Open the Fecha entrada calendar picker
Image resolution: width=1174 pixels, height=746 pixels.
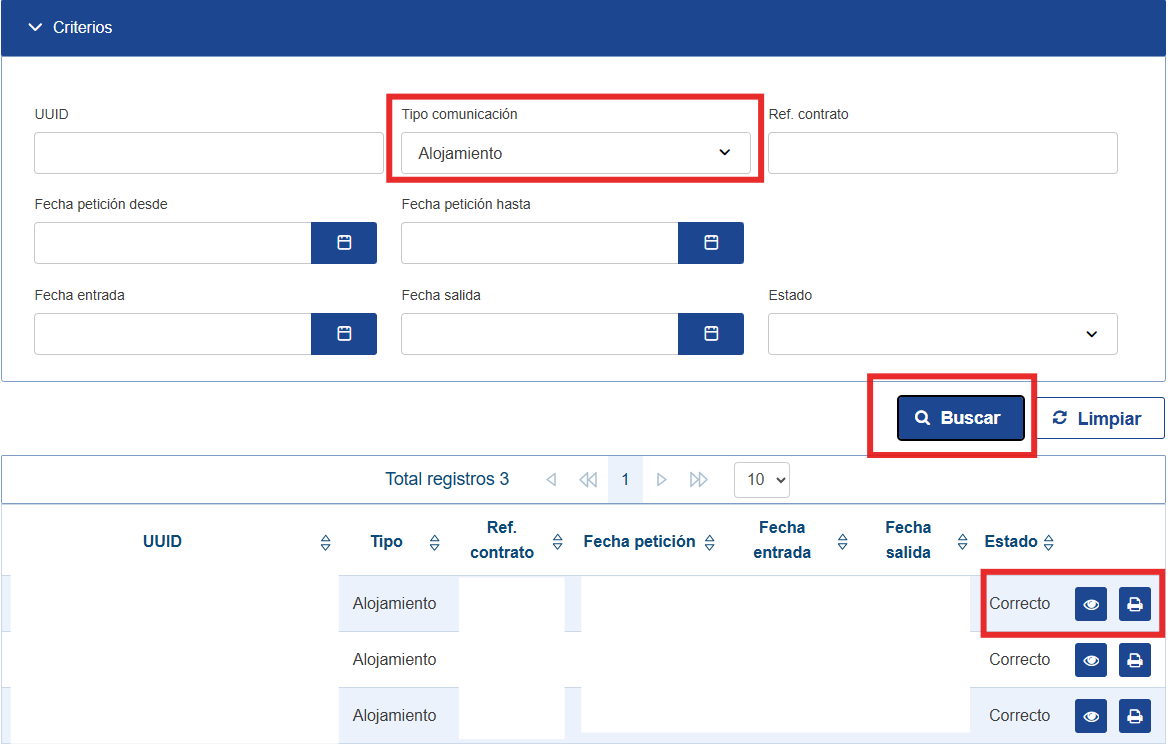pyautogui.click(x=343, y=334)
